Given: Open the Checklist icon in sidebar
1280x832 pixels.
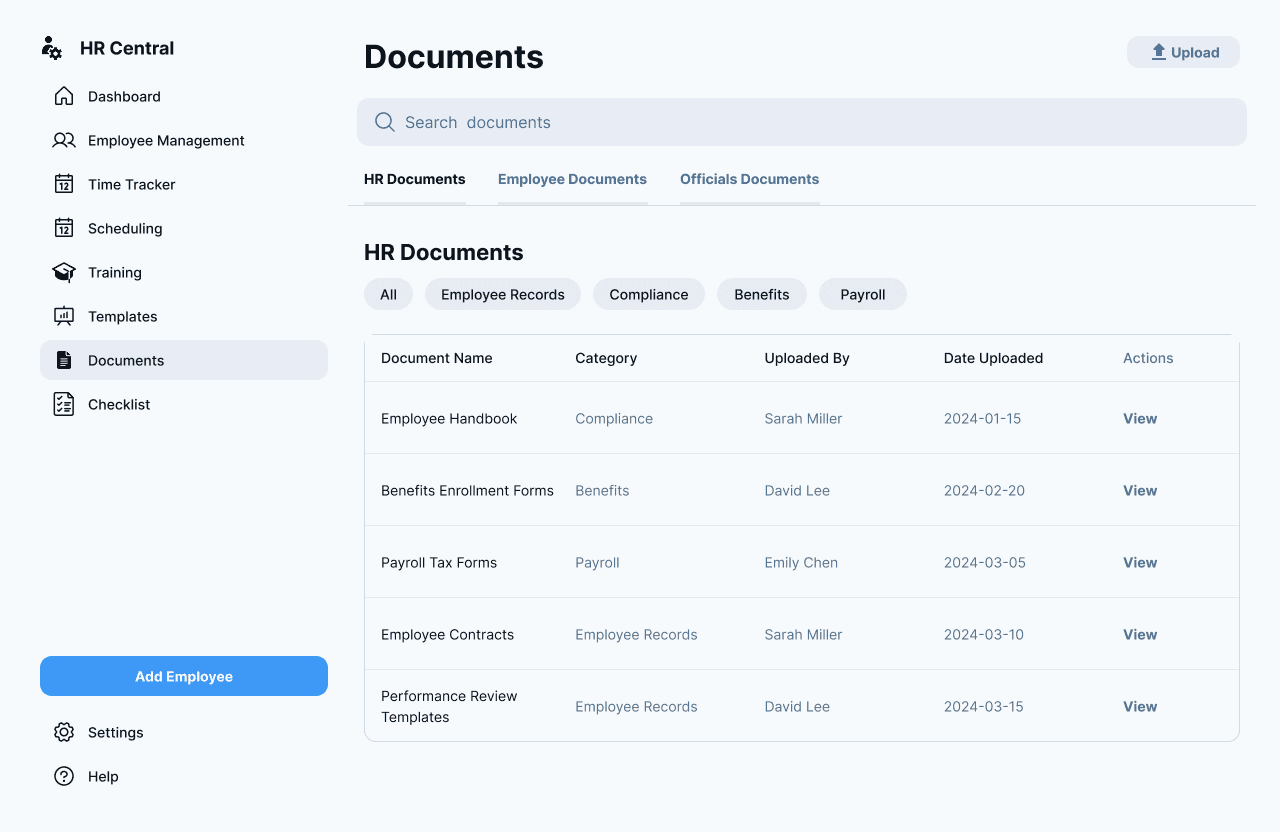Looking at the screenshot, I should tap(64, 404).
